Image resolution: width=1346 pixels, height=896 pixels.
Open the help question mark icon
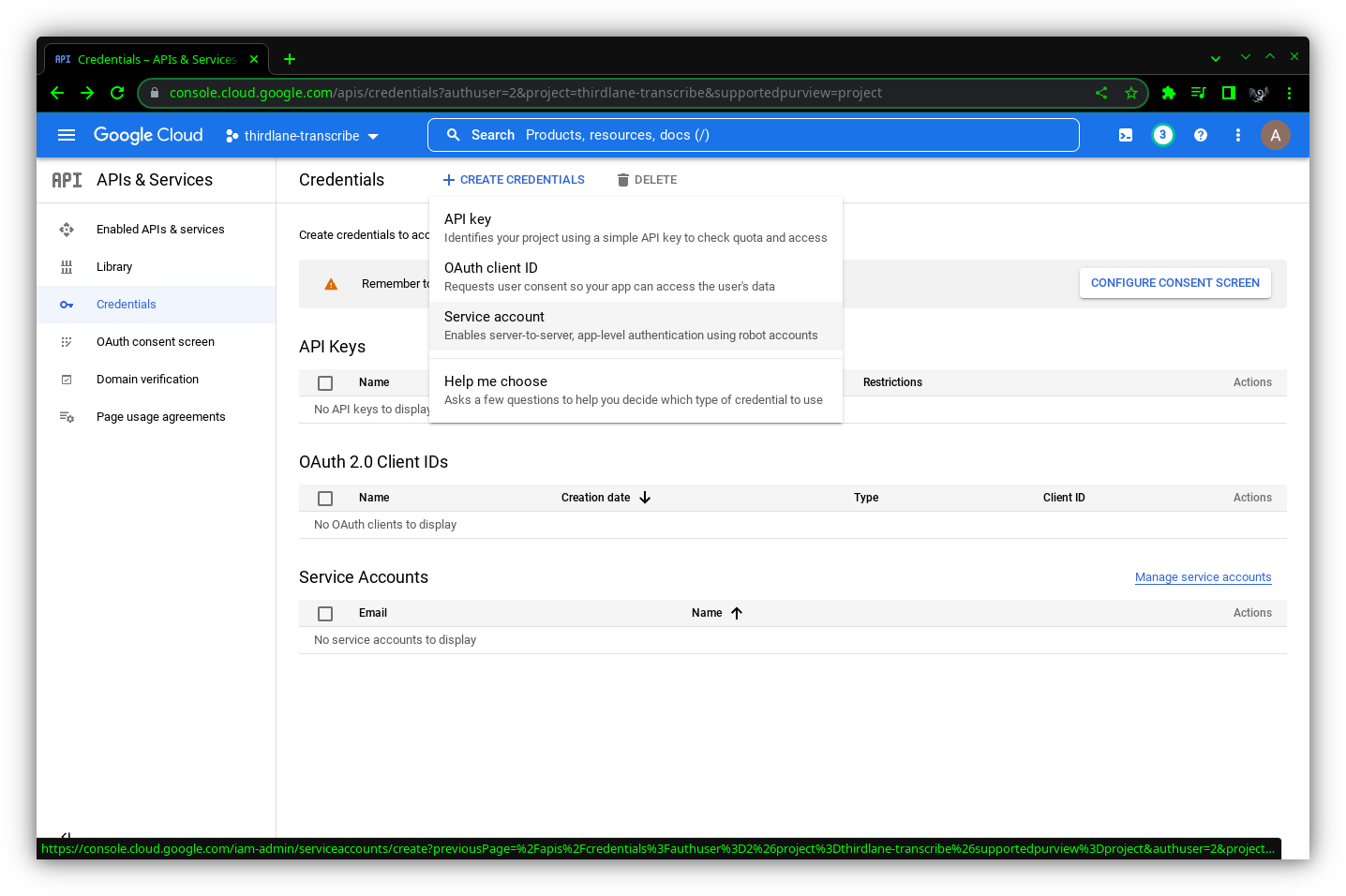click(1201, 135)
